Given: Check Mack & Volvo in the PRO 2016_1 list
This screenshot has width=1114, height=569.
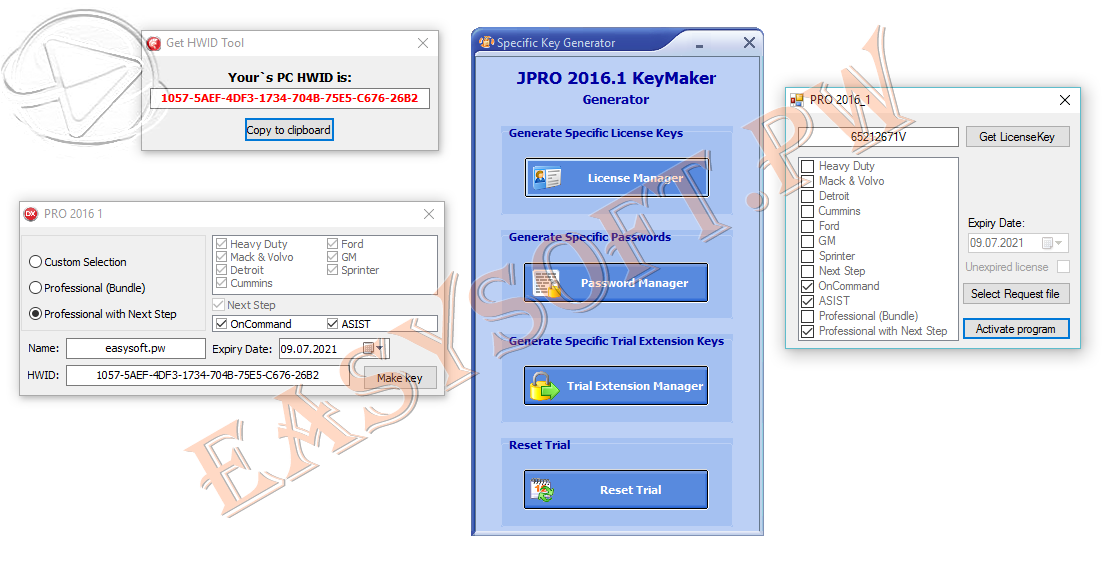Looking at the screenshot, I should [x=807, y=181].
